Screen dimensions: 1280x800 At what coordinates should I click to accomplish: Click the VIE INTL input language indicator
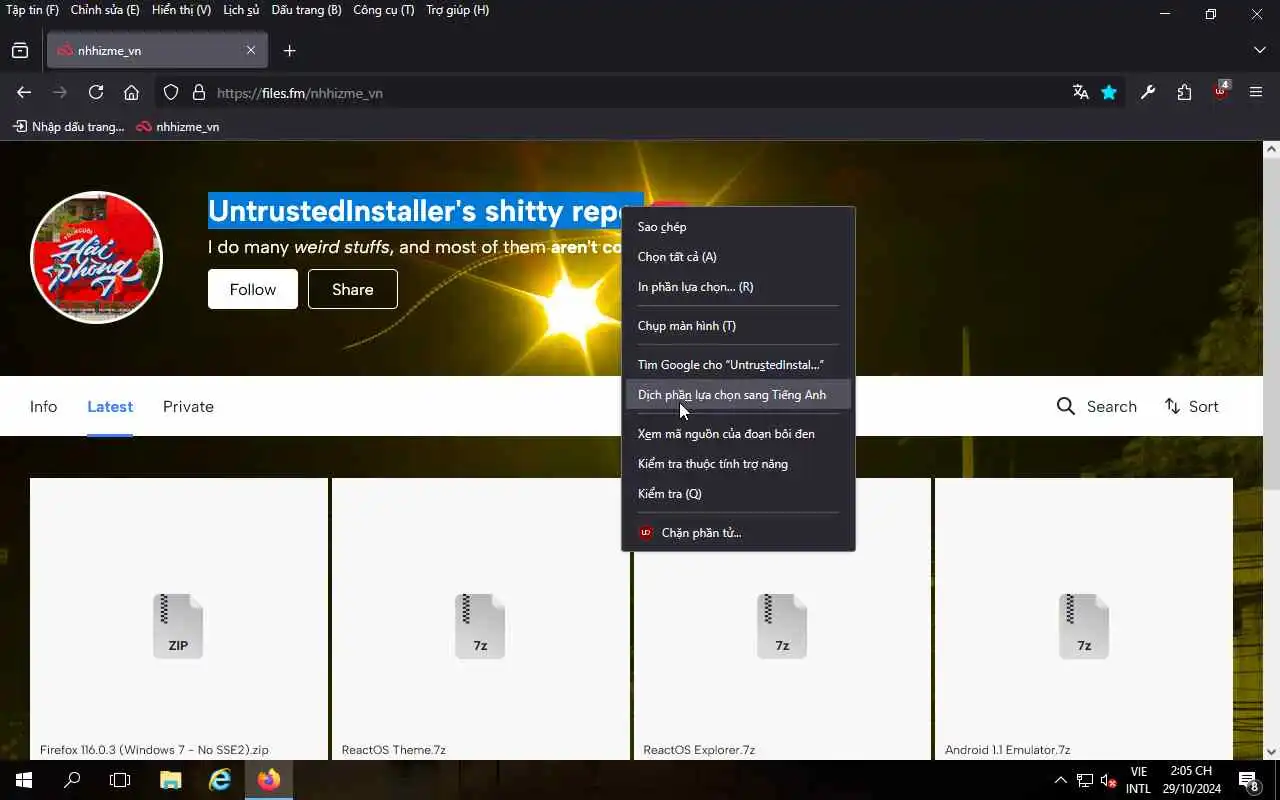point(1138,780)
